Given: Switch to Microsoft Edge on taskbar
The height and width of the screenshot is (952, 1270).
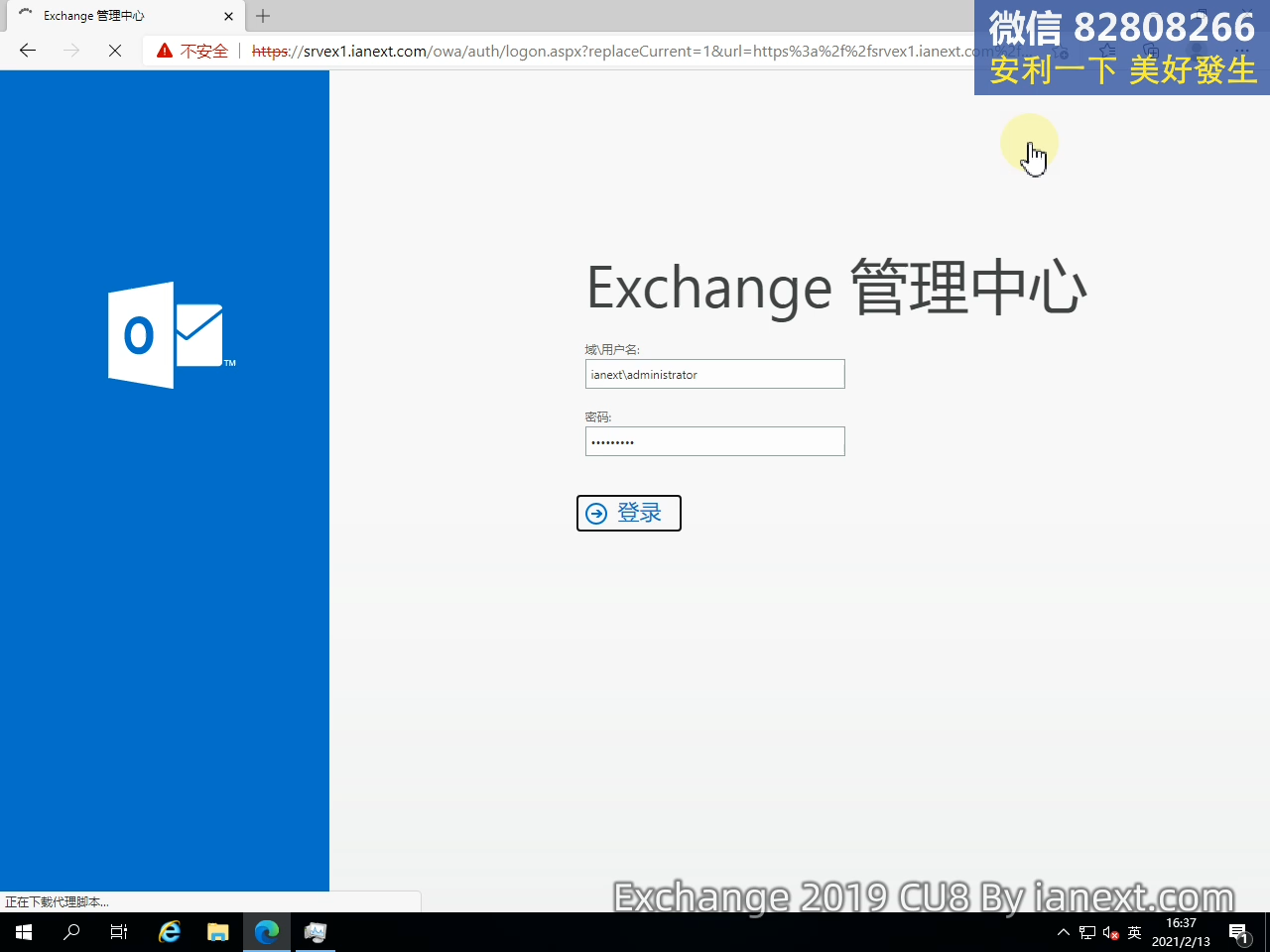Looking at the screenshot, I should point(267,932).
